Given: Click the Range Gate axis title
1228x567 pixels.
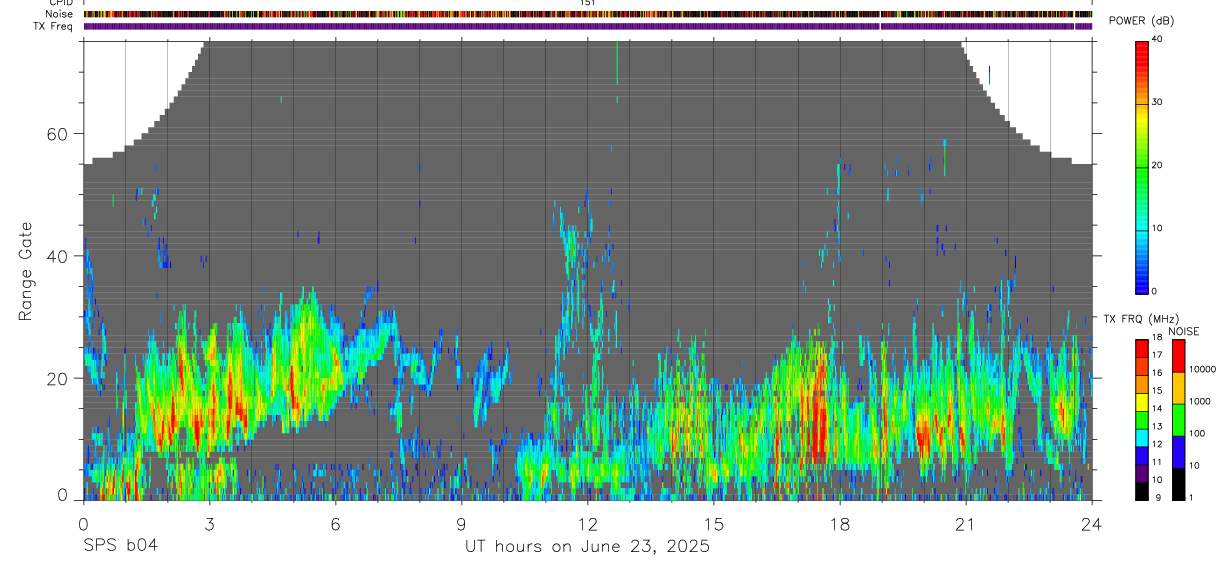Looking at the screenshot, I should coord(26,271).
